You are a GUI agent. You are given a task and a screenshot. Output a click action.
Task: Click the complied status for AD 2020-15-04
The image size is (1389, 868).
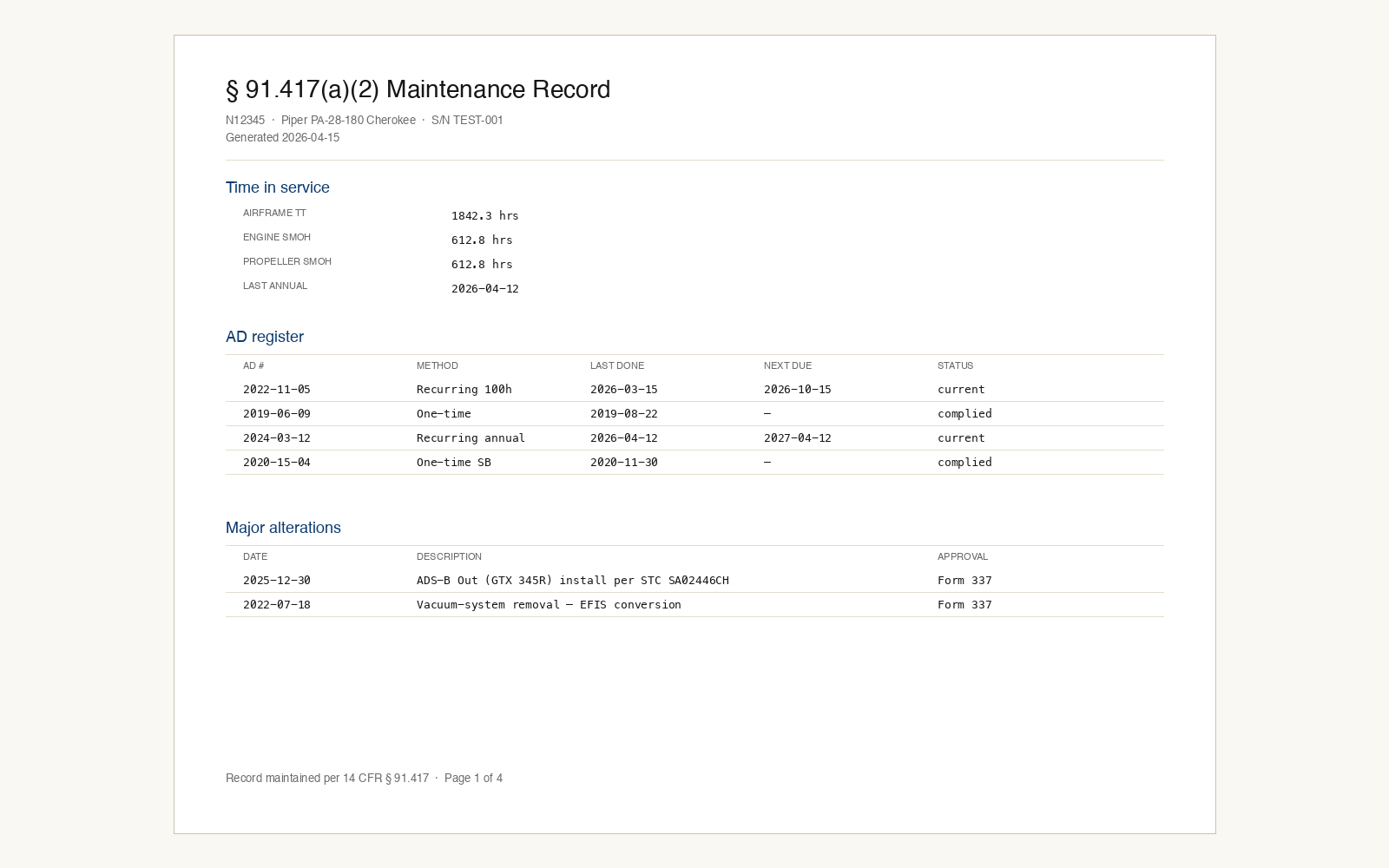click(x=964, y=462)
